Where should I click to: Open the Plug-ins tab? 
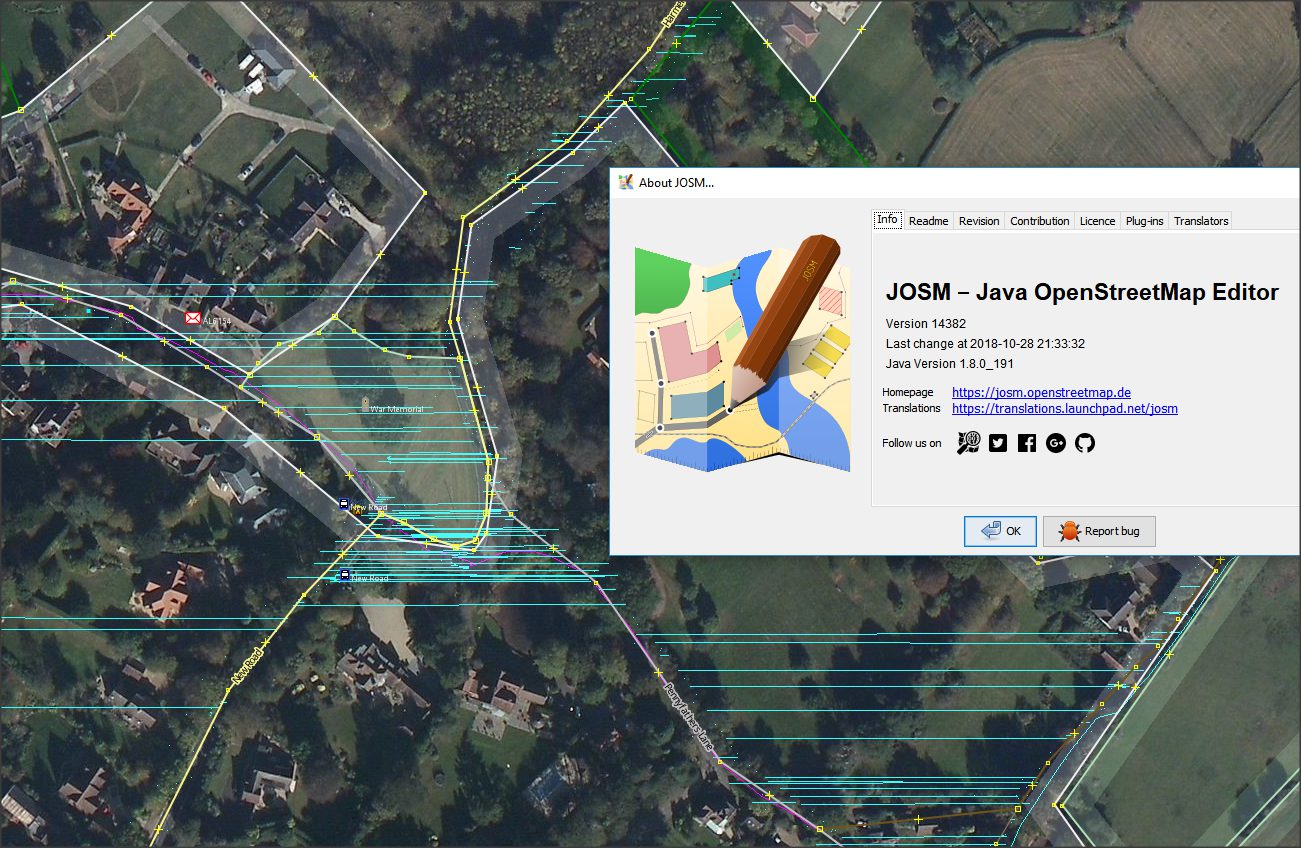[1144, 221]
